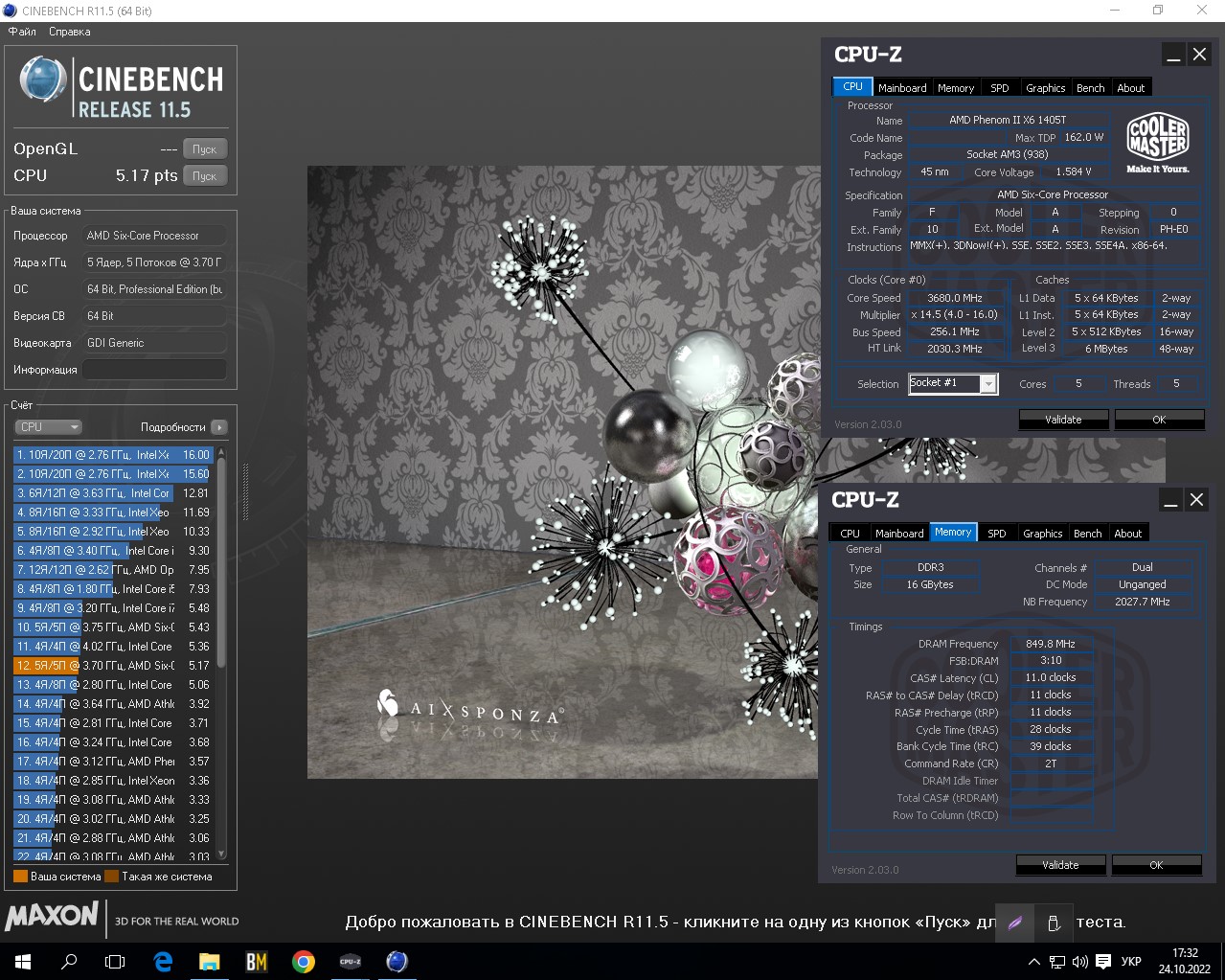Click the Cooler Master logo in CPU-Z
Image resolution: width=1225 pixels, height=980 pixels.
click(x=1158, y=142)
